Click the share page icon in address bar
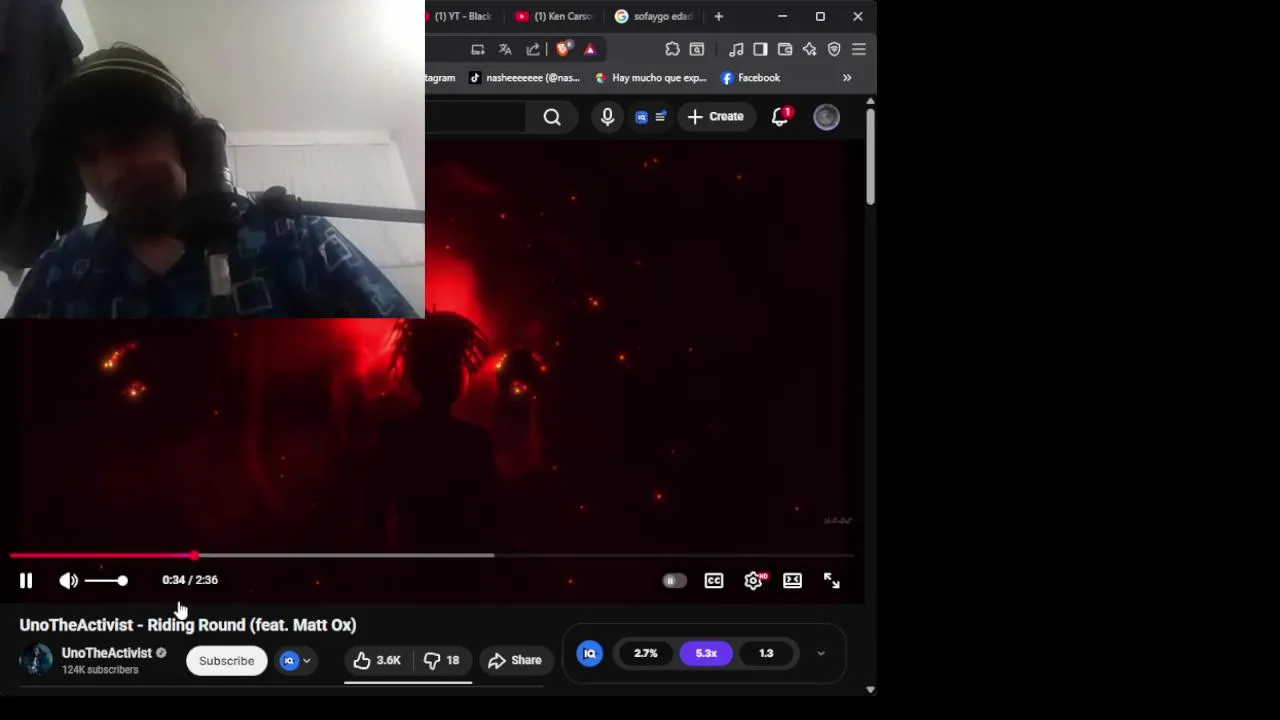The image size is (1280, 720). pyautogui.click(x=533, y=49)
